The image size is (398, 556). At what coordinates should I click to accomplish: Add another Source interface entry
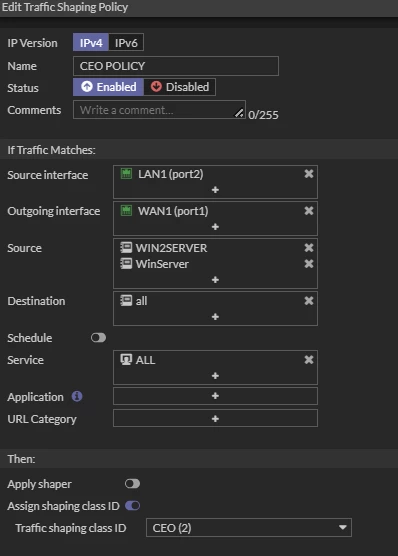pyautogui.click(x=215, y=190)
